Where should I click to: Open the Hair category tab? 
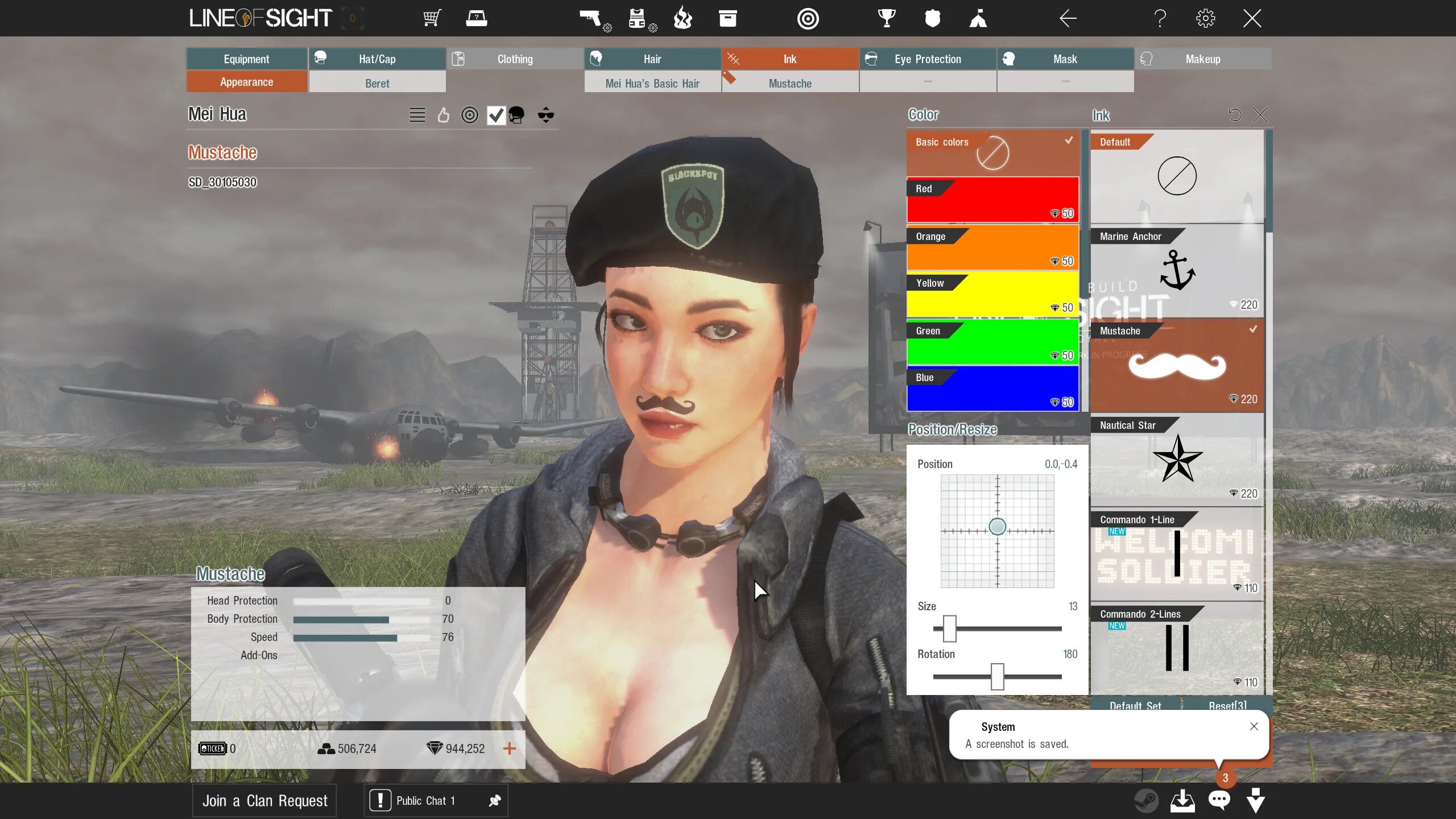click(x=652, y=59)
